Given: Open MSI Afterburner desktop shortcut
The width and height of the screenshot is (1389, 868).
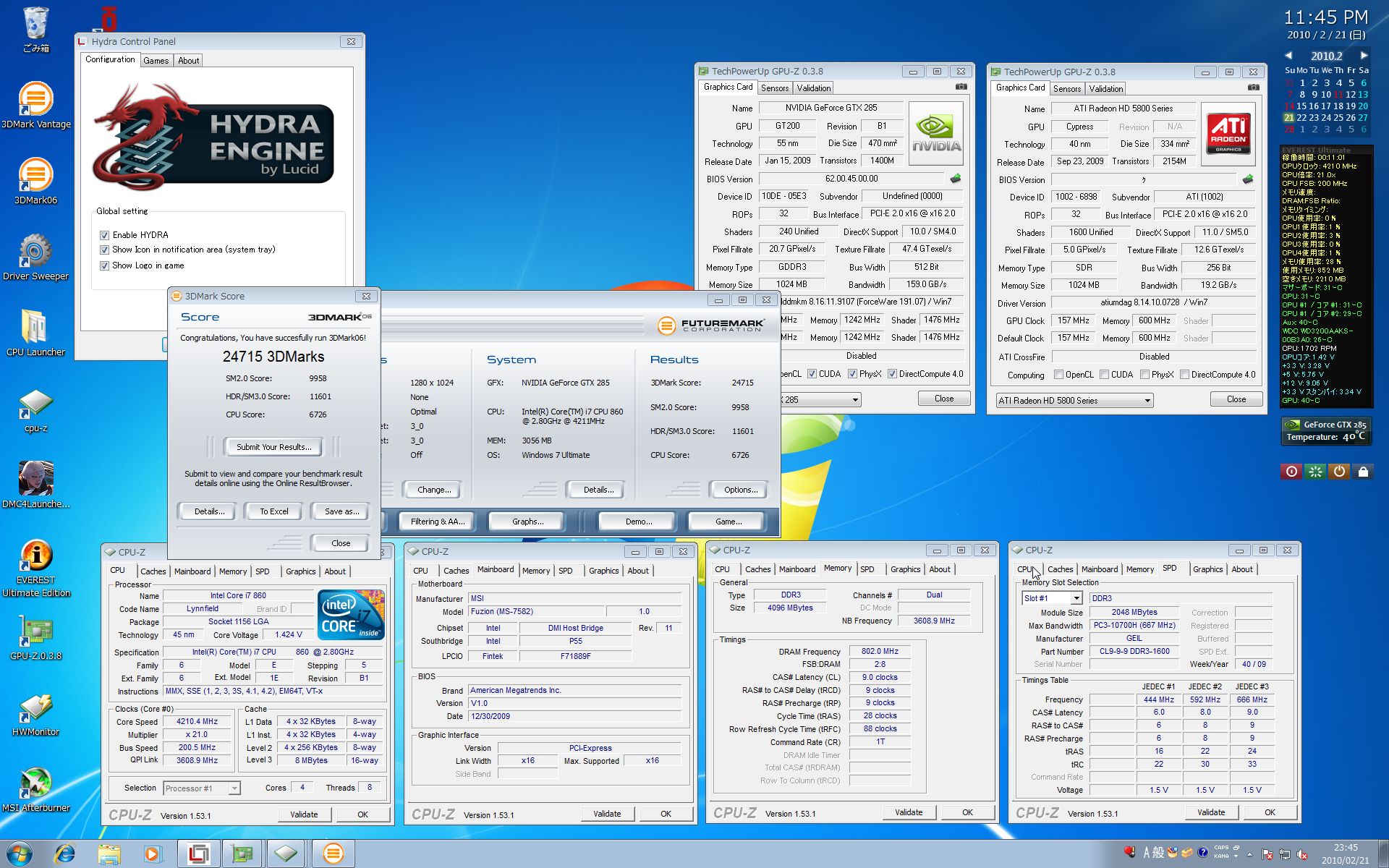Looking at the screenshot, I should point(35,789).
